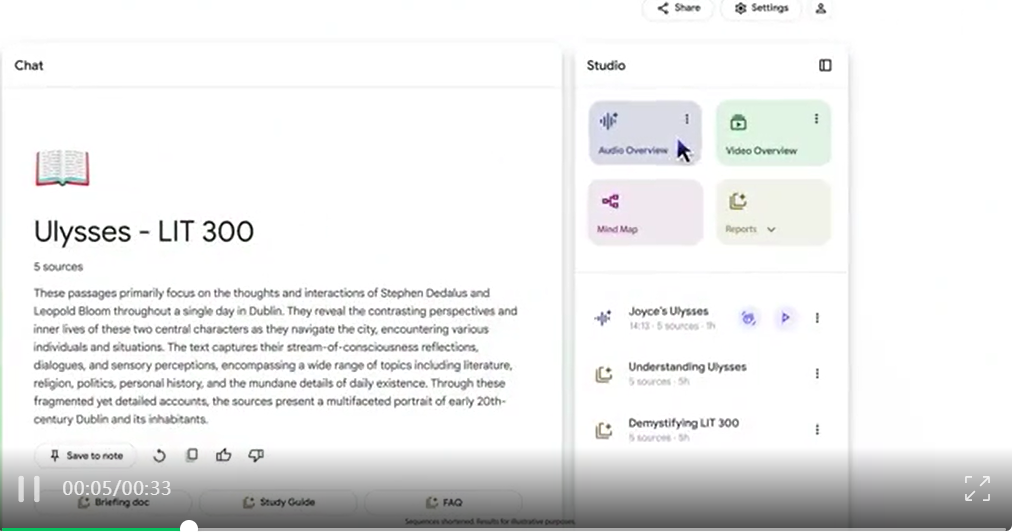This screenshot has width=1014, height=532.
Task: Save the summary with Save to note
Action: click(85, 456)
